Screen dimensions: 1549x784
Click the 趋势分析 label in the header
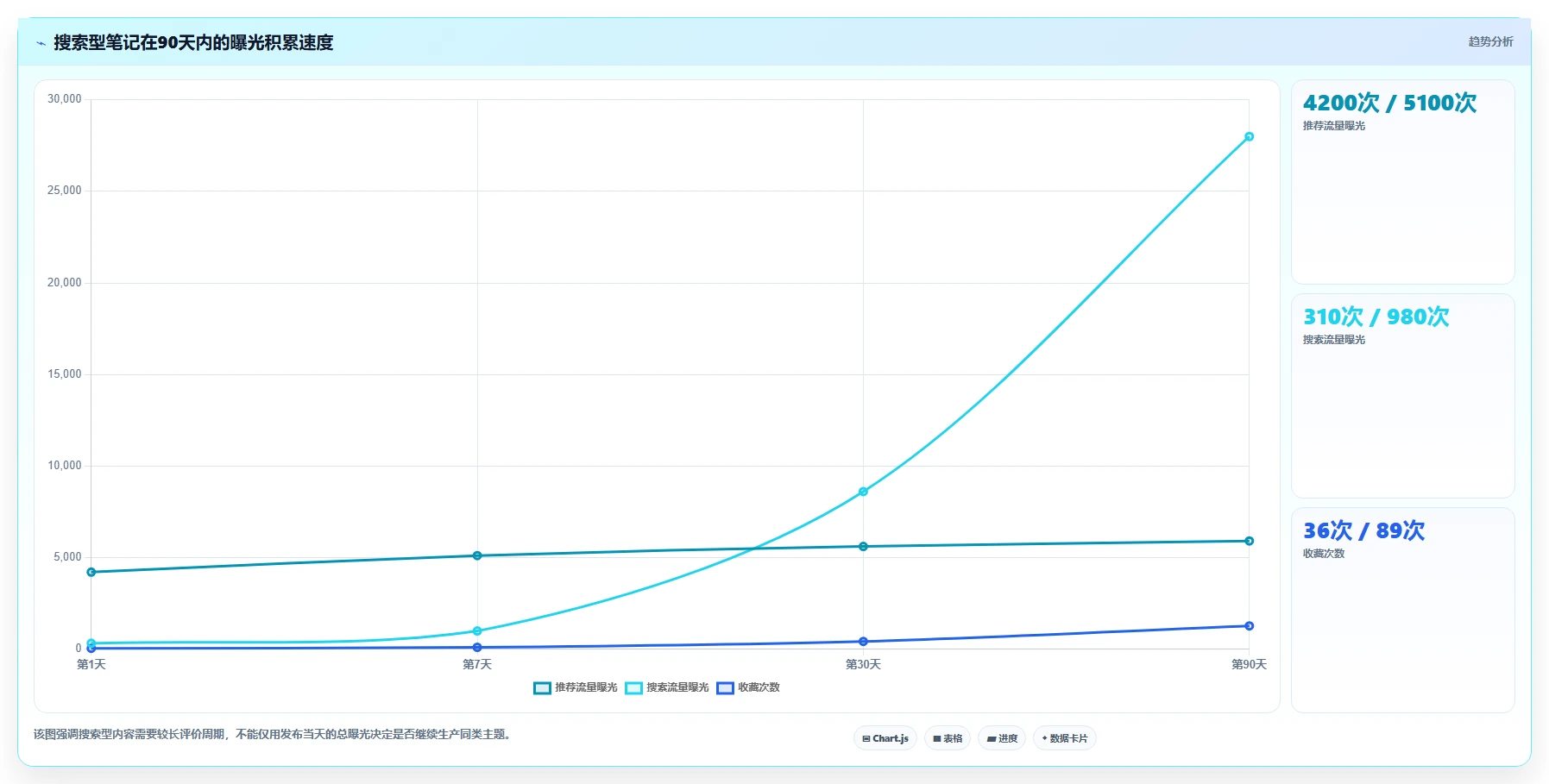pos(1490,41)
